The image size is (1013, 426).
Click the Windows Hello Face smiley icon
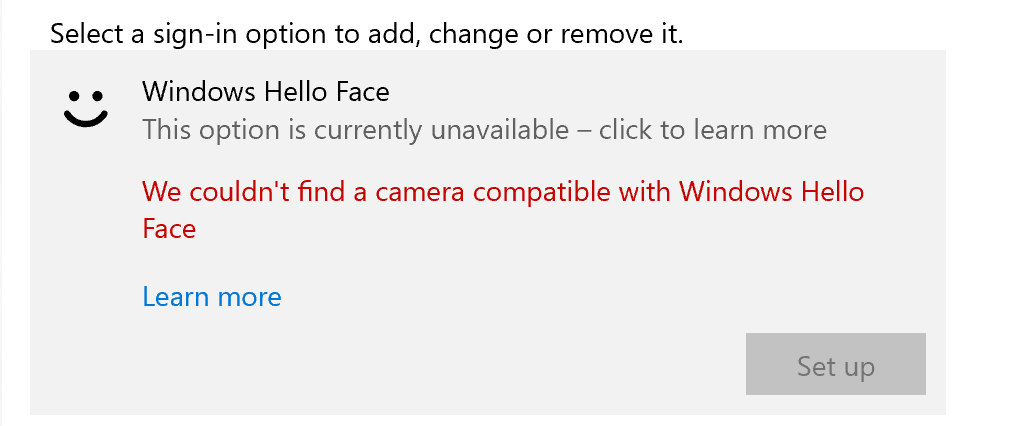85,106
